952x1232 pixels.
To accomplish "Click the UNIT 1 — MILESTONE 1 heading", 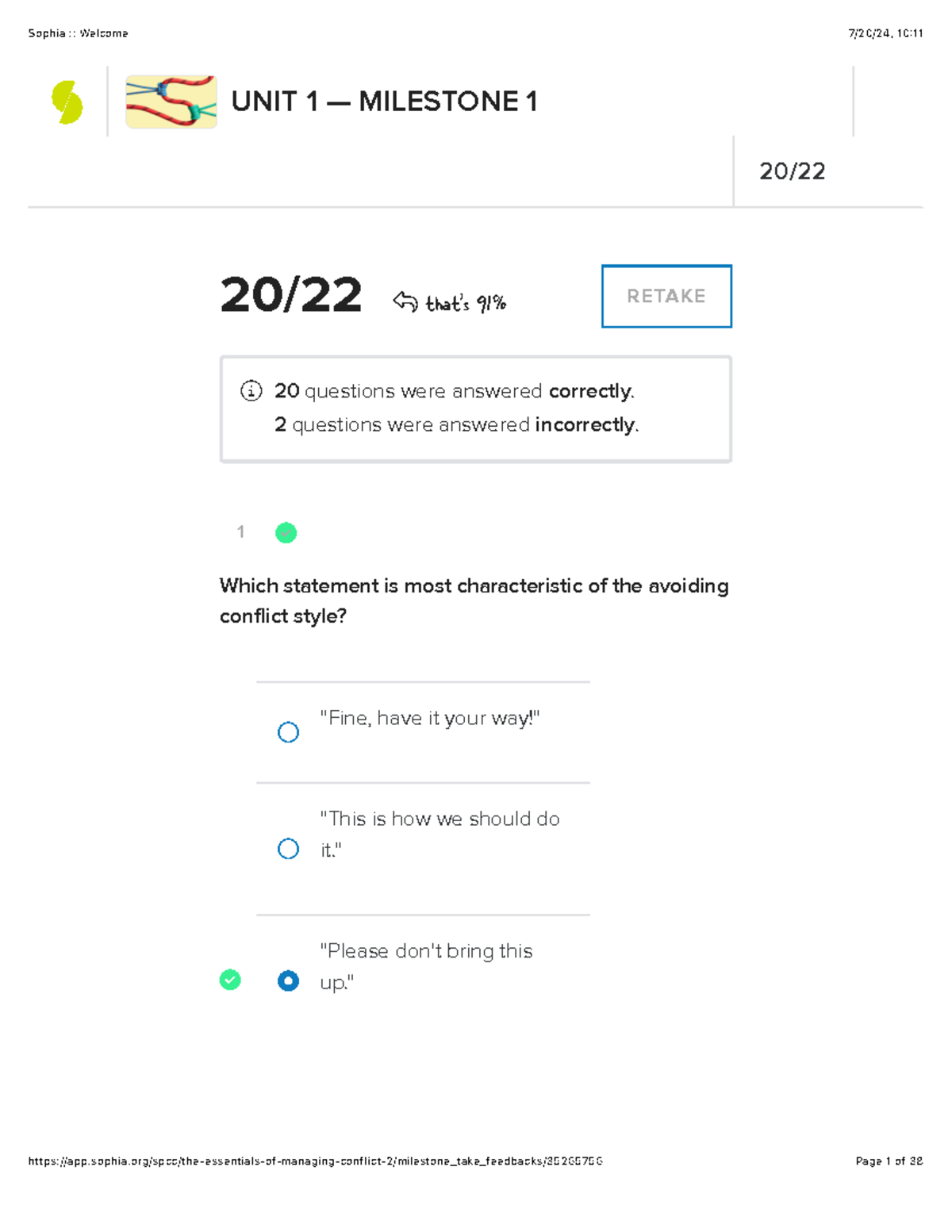I will click(x=384, y=102).
